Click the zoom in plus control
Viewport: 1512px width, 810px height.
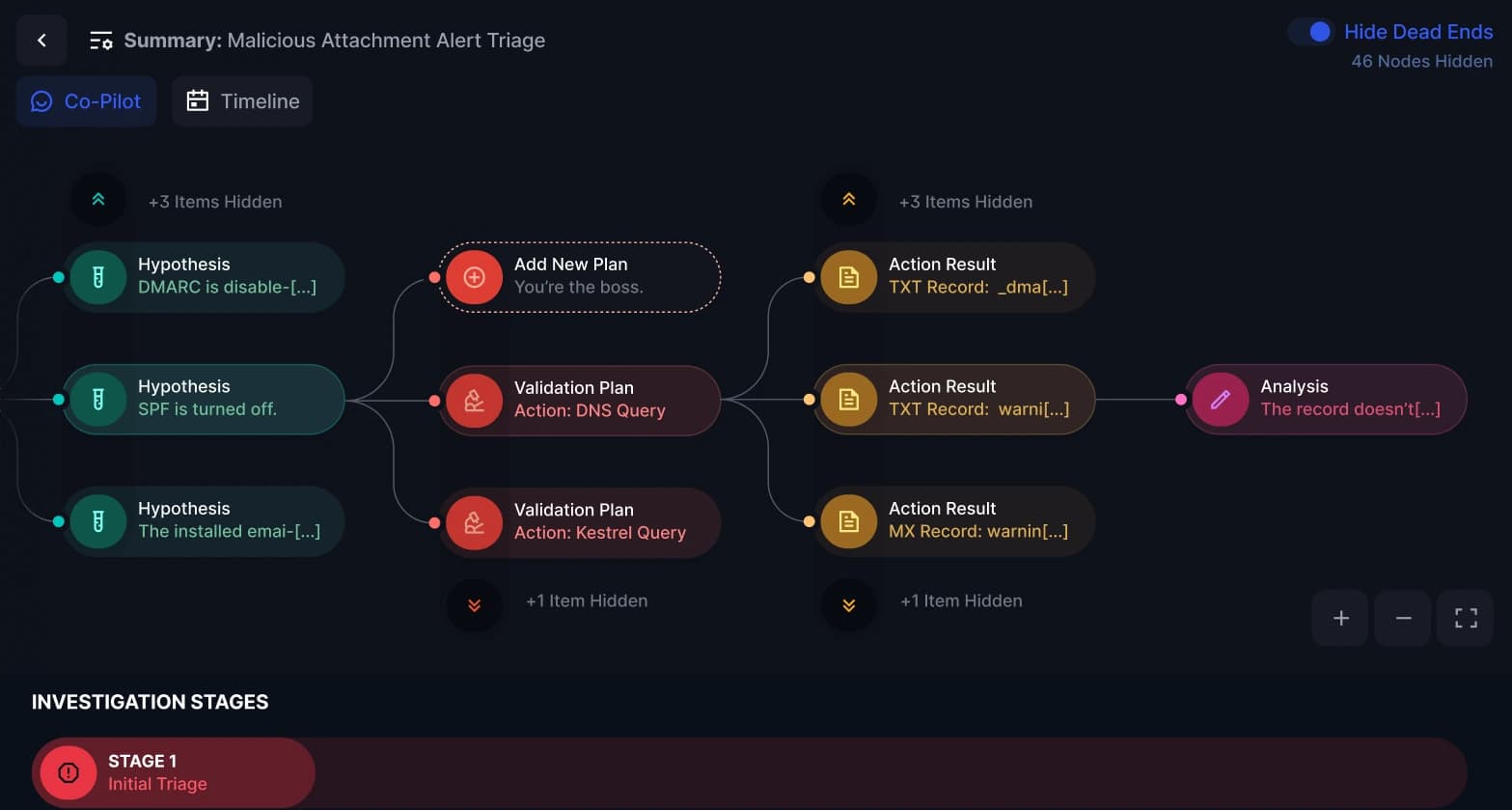coord(1339,618)
